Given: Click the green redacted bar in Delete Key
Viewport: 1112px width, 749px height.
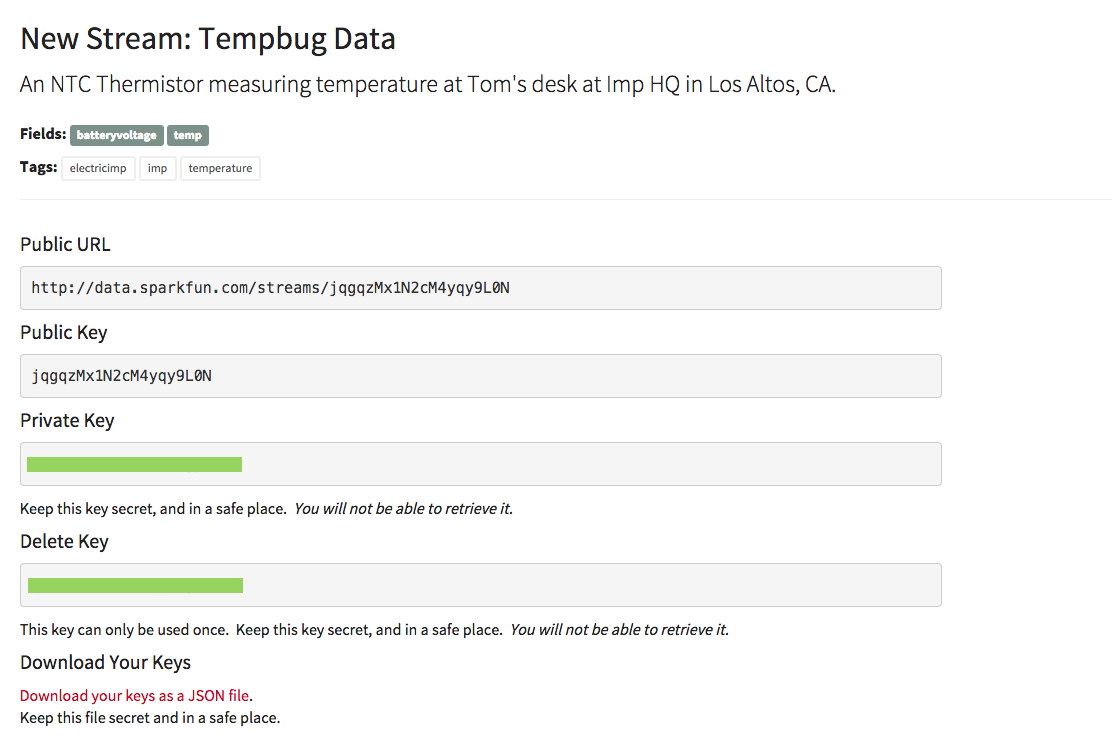Looking at the screenshot, I should tap(135, 585).
